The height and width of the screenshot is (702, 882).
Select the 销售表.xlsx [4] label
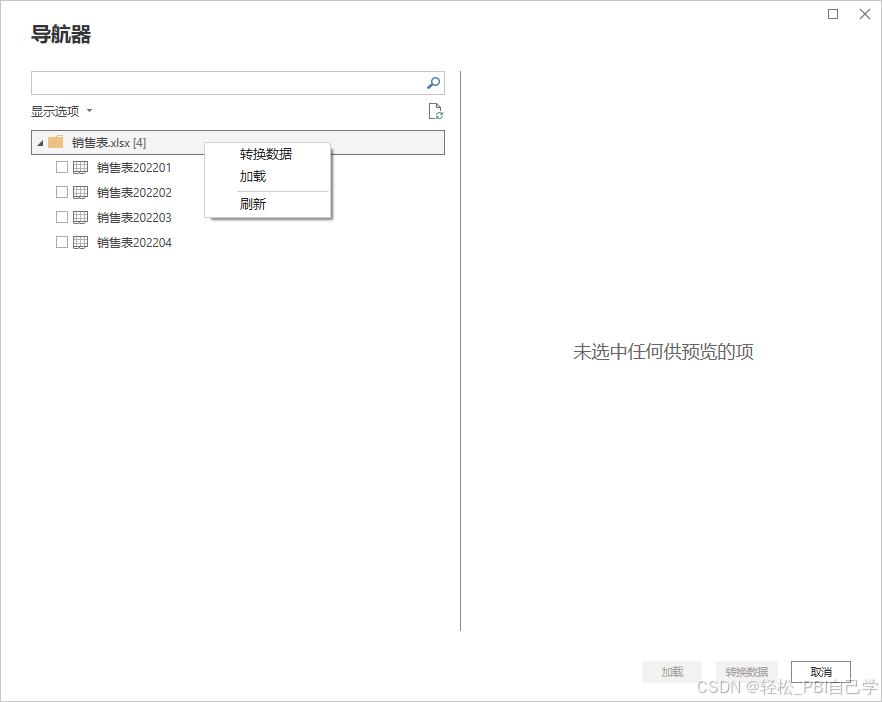[109, 143]
